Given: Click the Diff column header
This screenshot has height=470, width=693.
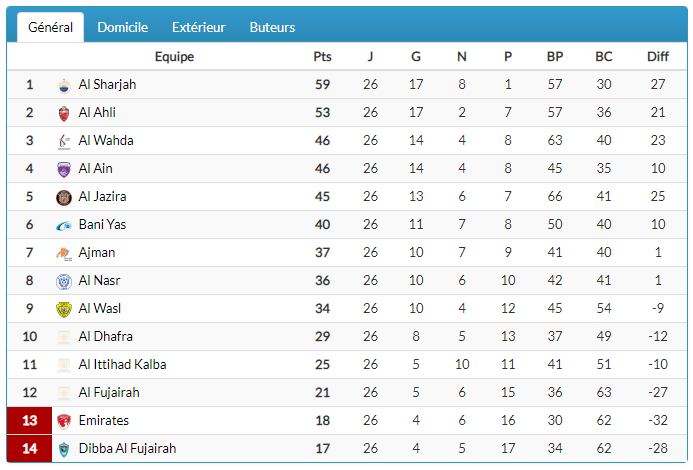Looking at the screenshot, I should click(x=657, y=57).
